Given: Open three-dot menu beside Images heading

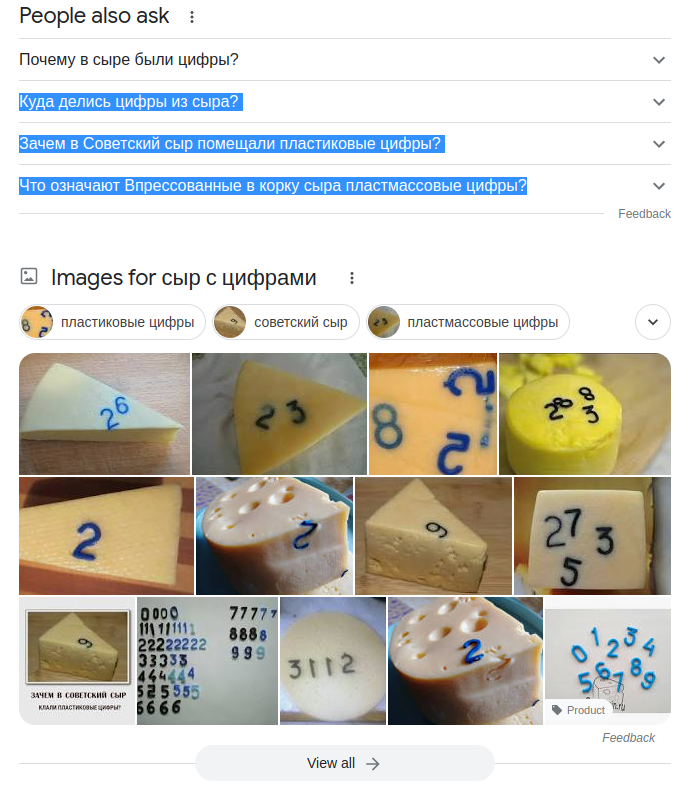Looking at the screenshot, I should 352,278.
